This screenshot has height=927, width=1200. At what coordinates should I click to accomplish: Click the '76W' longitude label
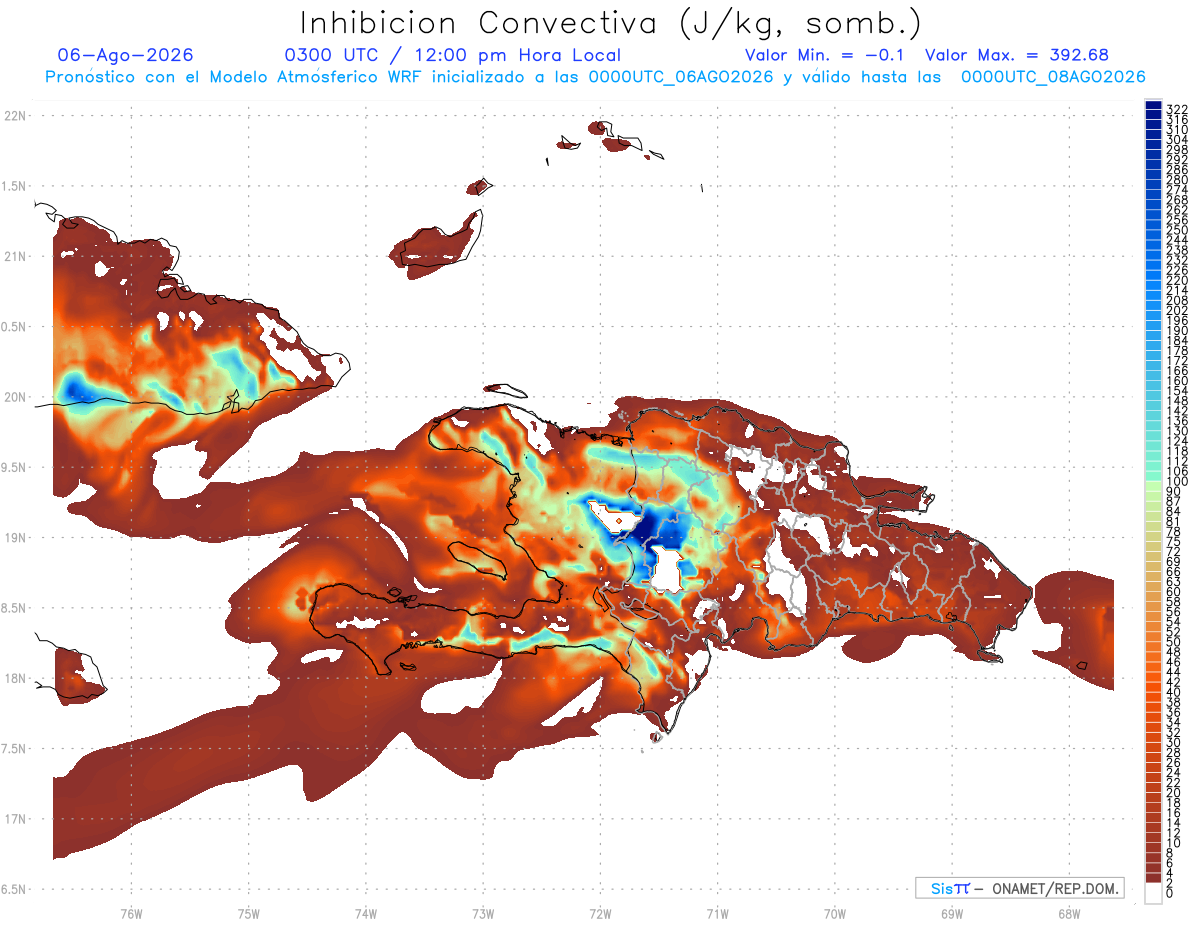point(131,913)
